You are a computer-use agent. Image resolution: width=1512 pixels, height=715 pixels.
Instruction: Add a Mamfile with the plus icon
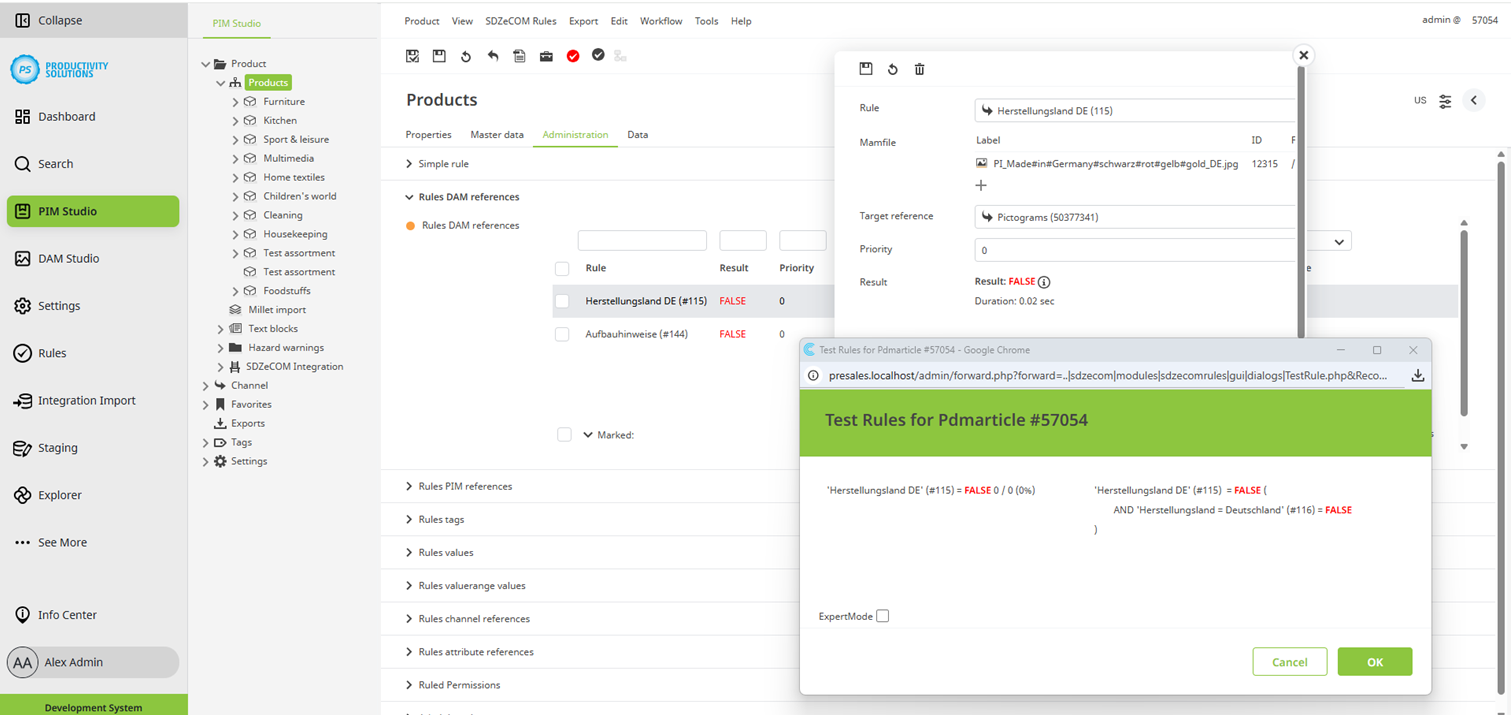(x=981, y=185)
